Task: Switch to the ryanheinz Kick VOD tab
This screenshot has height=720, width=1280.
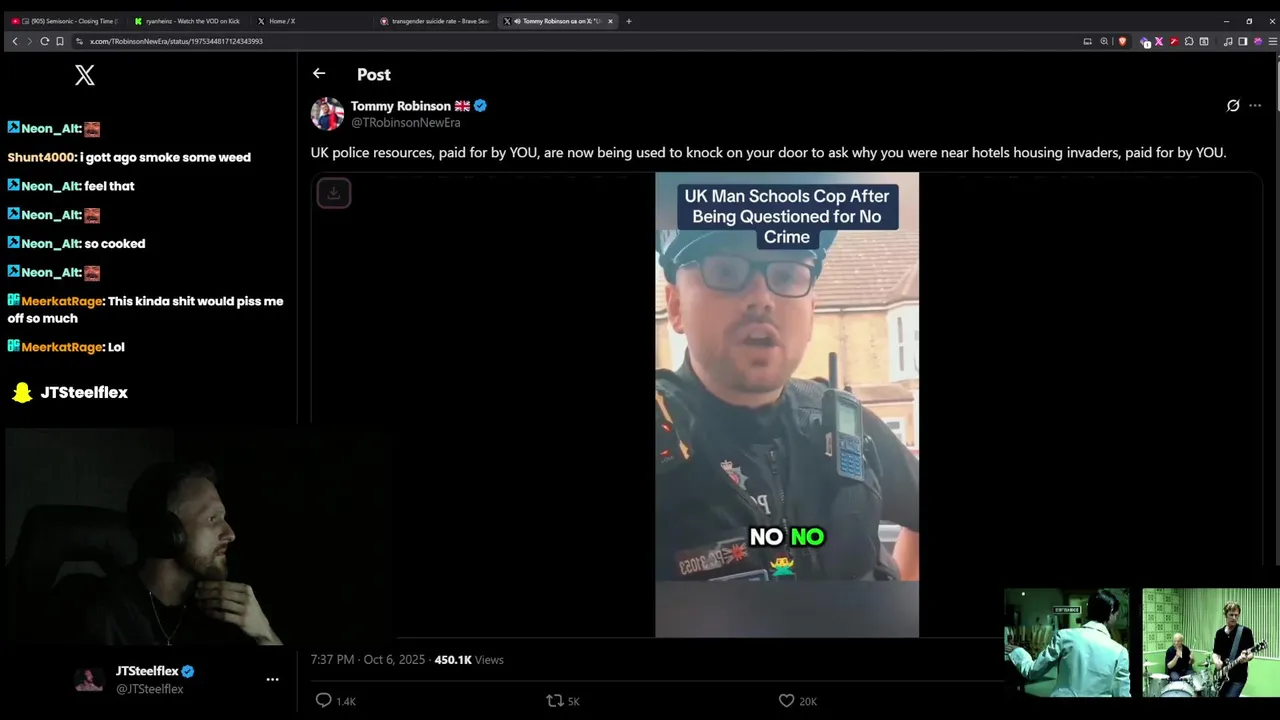Action: click(x=188, y=21)
